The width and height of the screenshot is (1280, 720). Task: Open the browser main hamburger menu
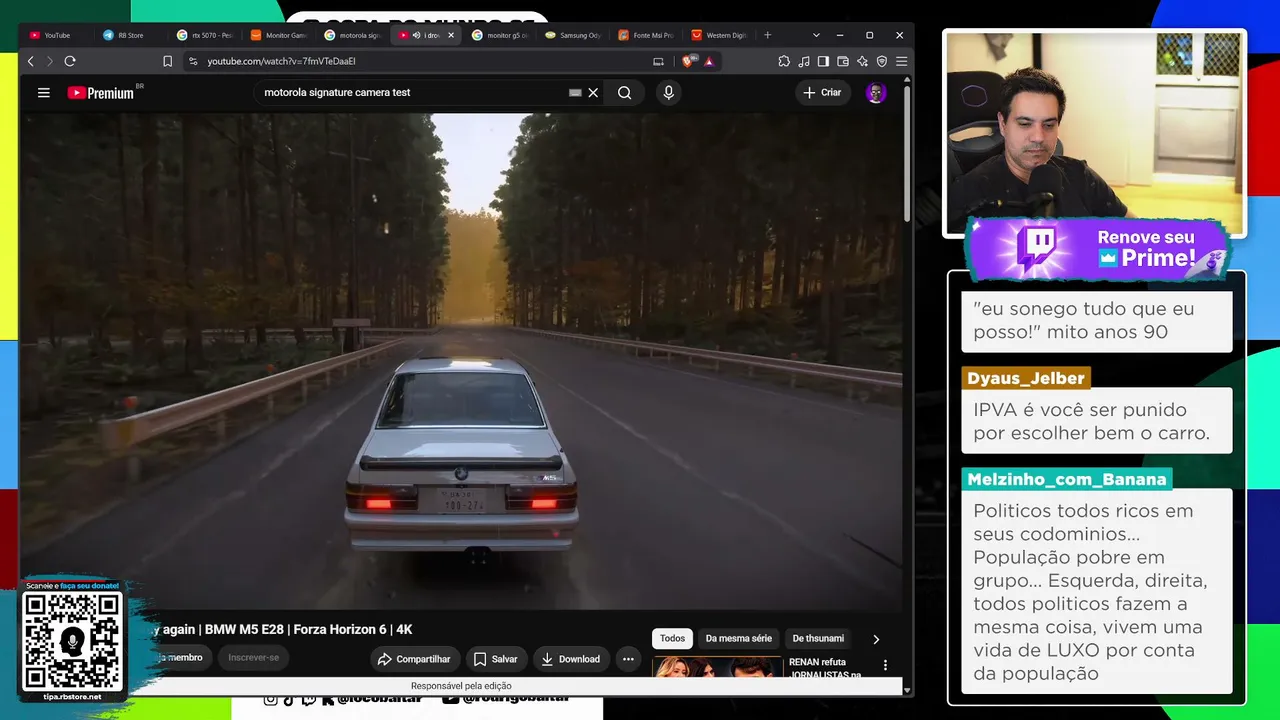click(x=901, y=61)
